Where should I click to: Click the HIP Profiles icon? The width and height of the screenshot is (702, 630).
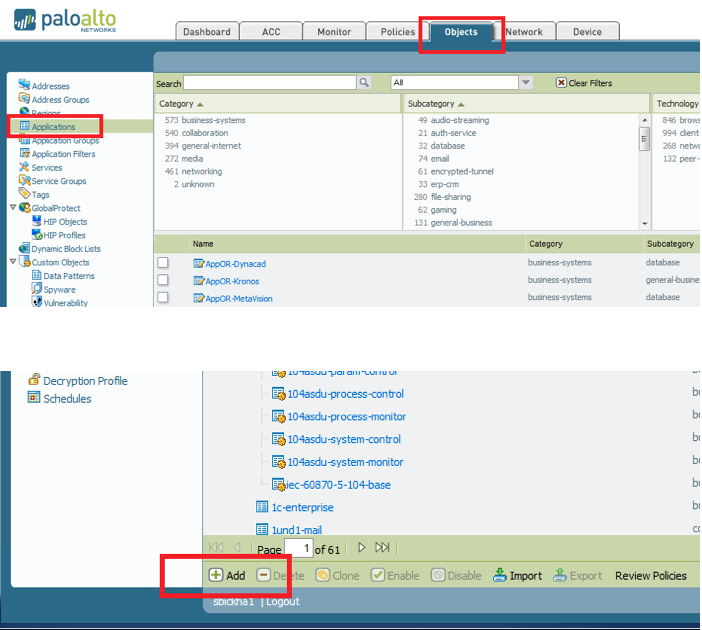(37, 234)
